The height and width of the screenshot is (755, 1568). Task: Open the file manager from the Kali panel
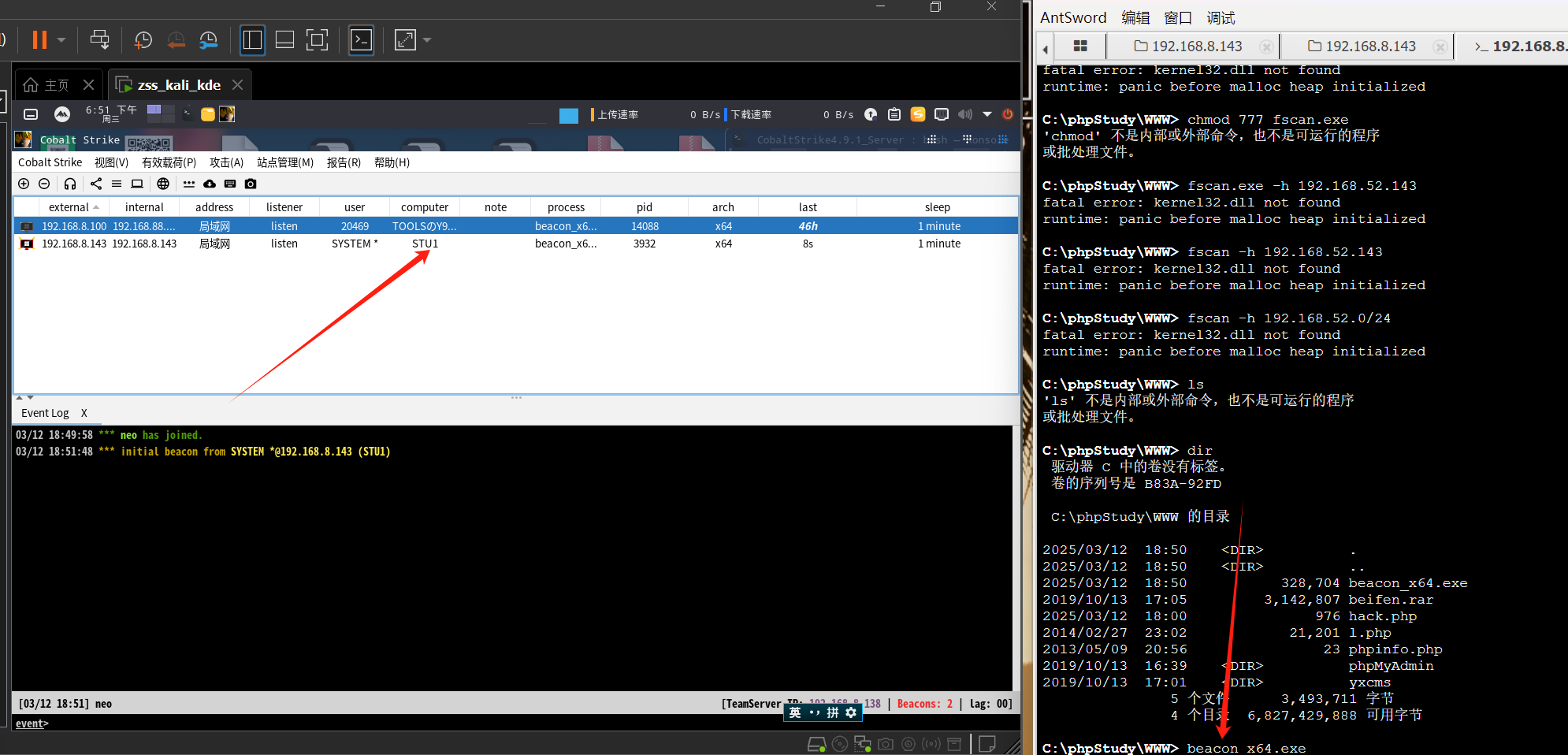pos(208,114)
